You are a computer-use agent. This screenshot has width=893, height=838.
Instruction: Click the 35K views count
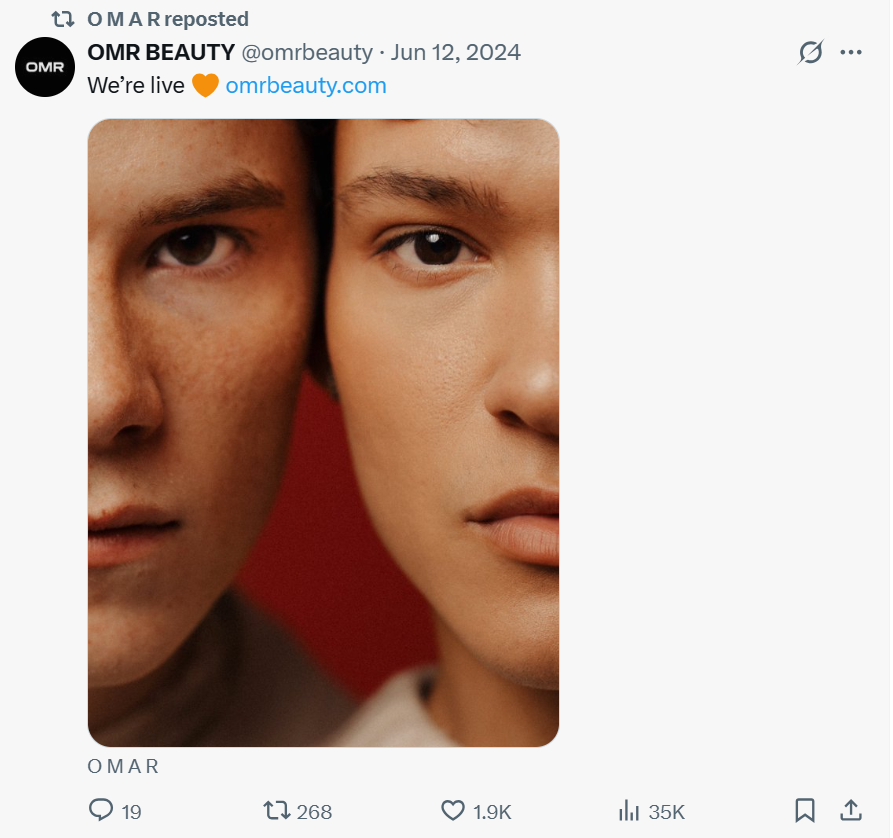coord(666,811)
